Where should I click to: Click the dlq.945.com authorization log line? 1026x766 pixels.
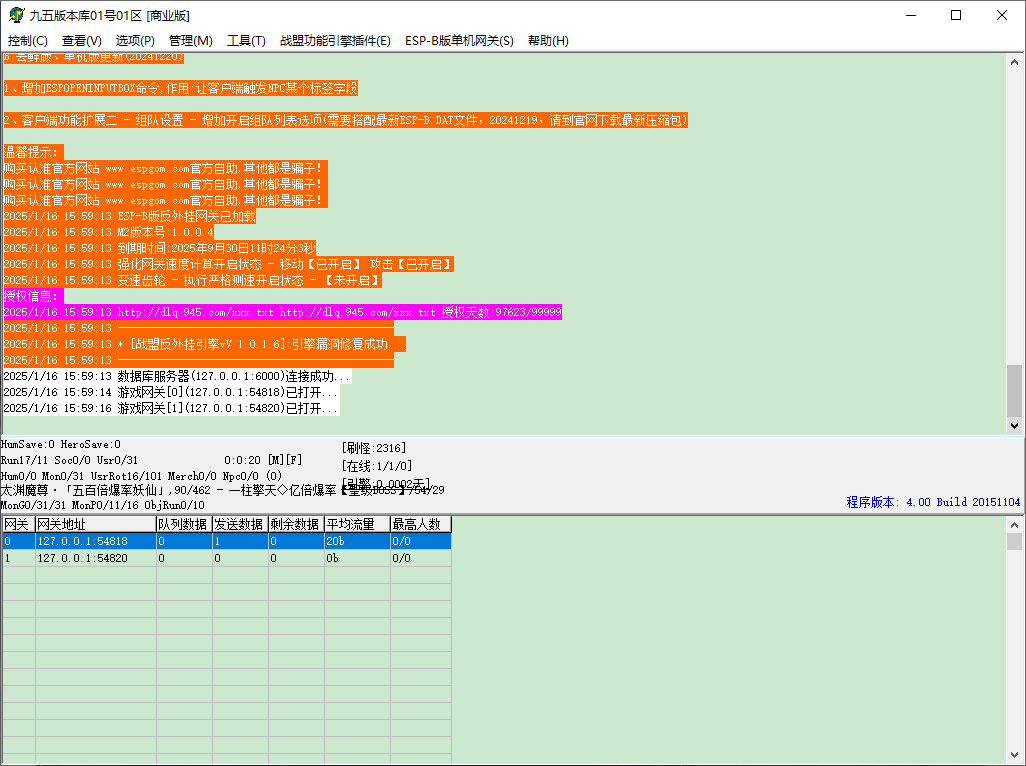click(x=282, y=312)
